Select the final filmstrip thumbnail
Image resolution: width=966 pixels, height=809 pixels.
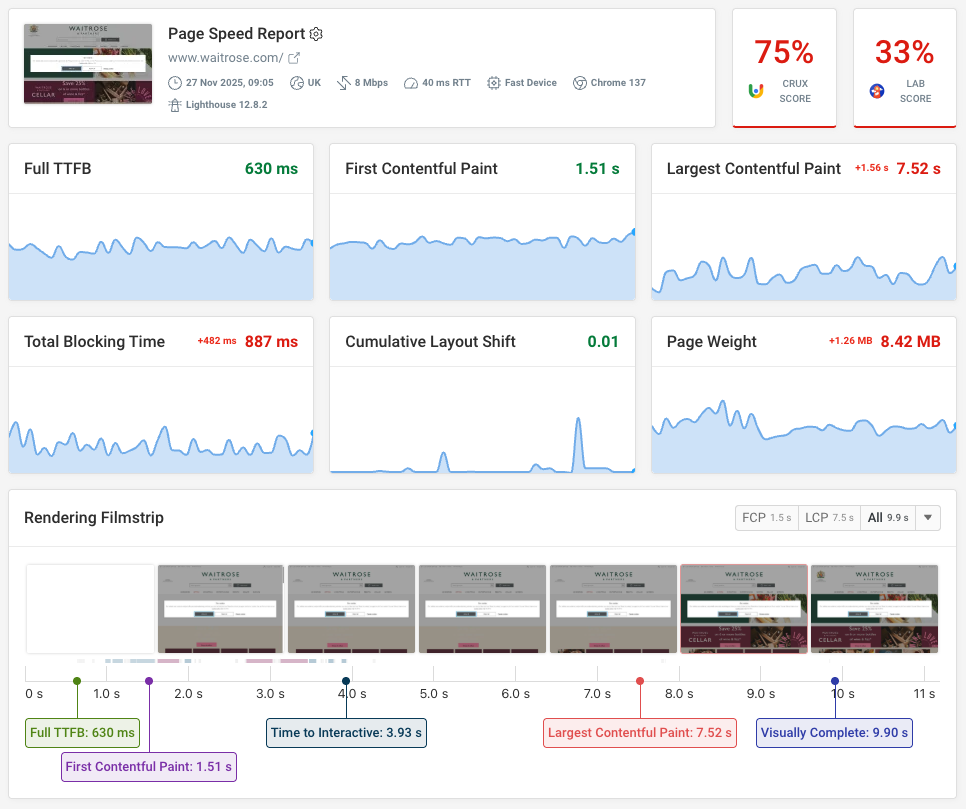pos(874,610)
